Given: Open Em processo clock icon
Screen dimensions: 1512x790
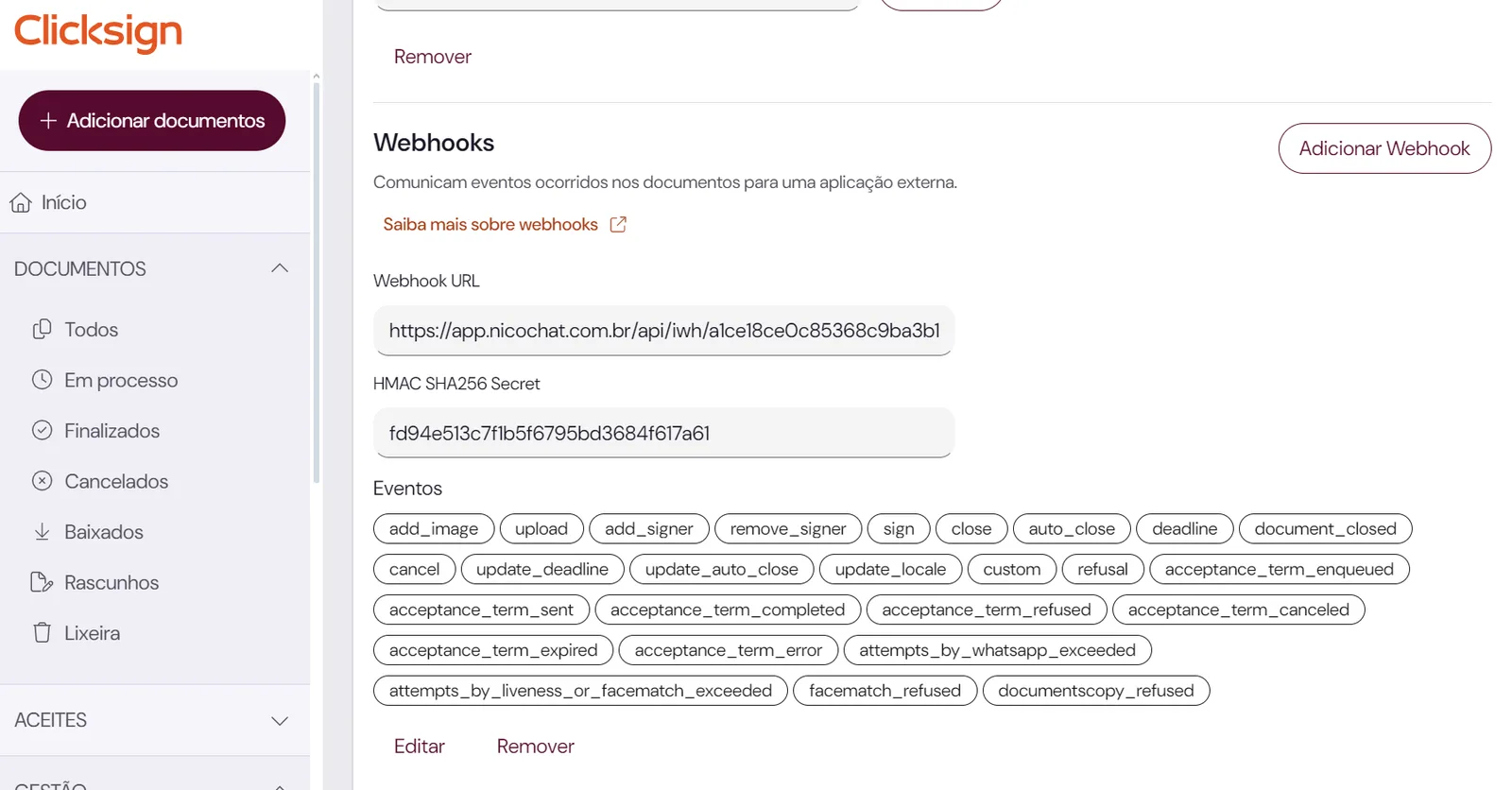Looking at the screenshot, I should coord(42,380).
